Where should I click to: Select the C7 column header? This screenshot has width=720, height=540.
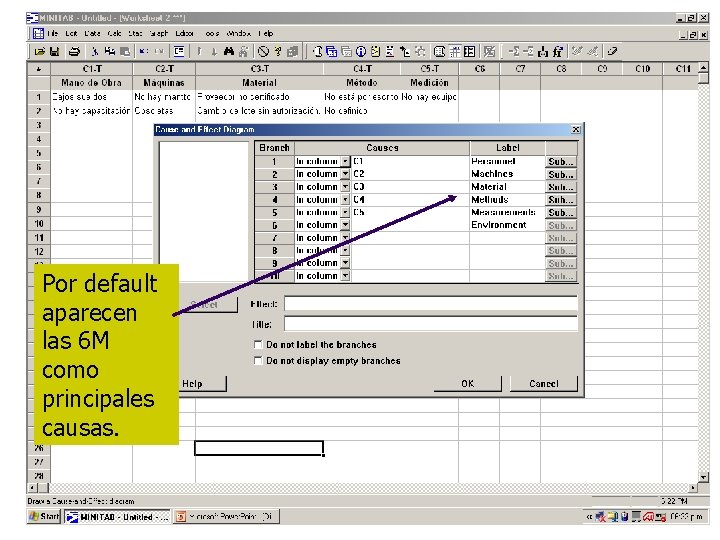[520, 69]
